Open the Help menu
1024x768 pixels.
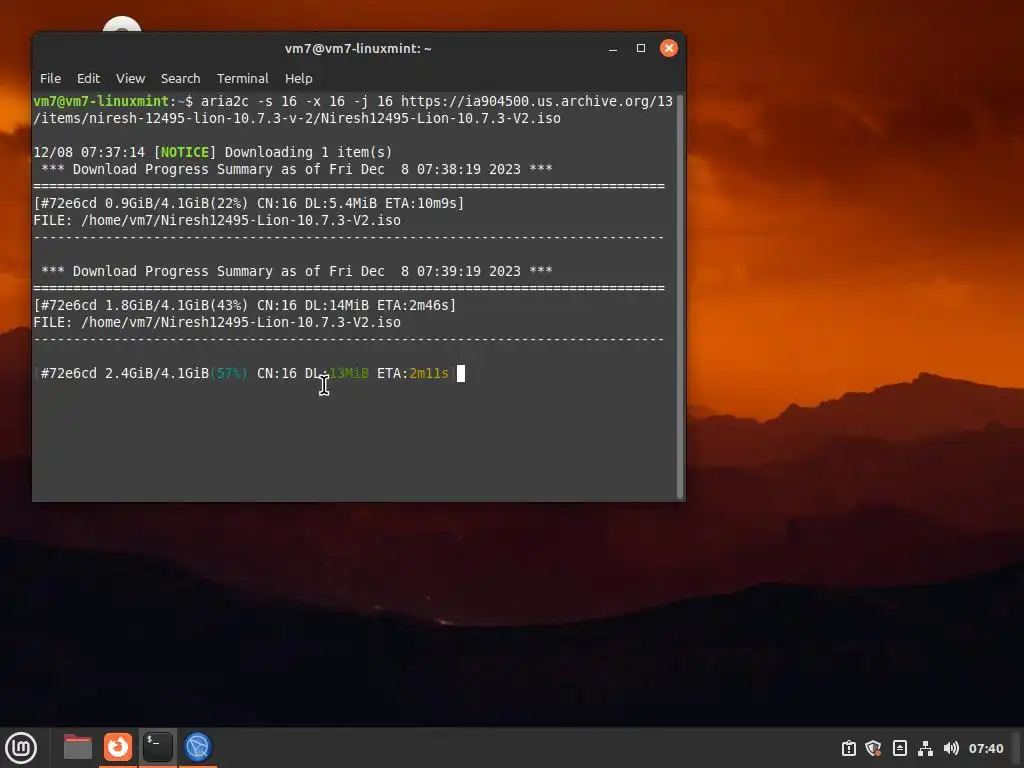[298, 78]
